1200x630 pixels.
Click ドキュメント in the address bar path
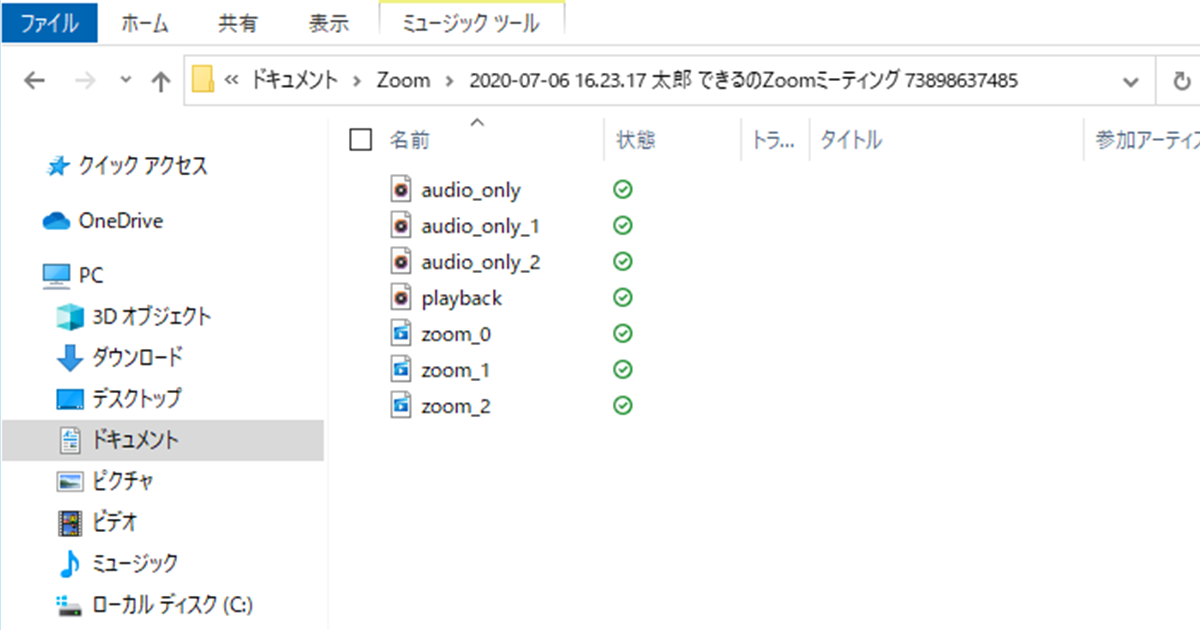coord(294,81)
